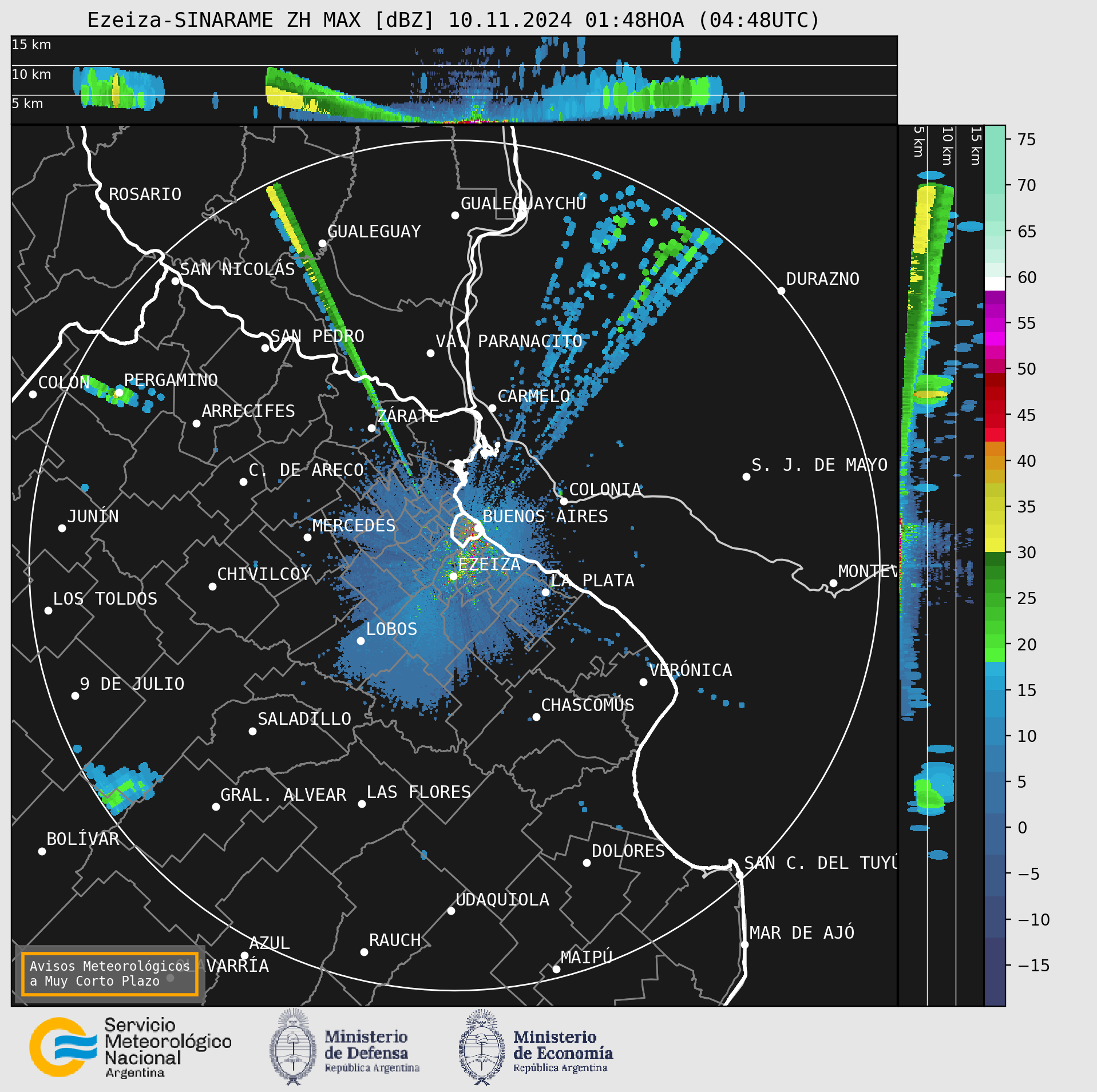The image size is (1097, 1092).
Task: Click the C. DE ARECO city label
Action: tap(306, 470)
